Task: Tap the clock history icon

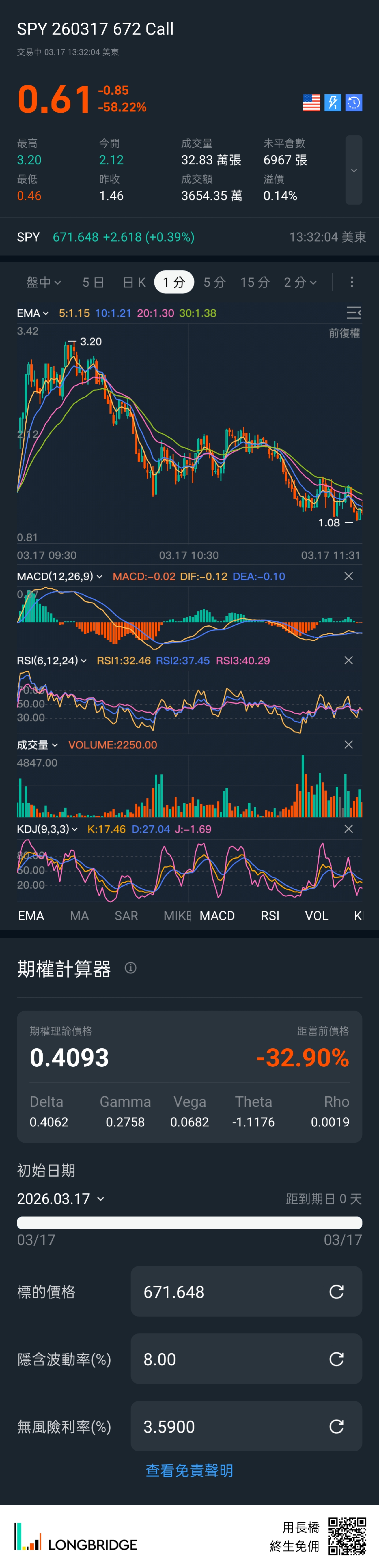Action: tap(354, 103)
